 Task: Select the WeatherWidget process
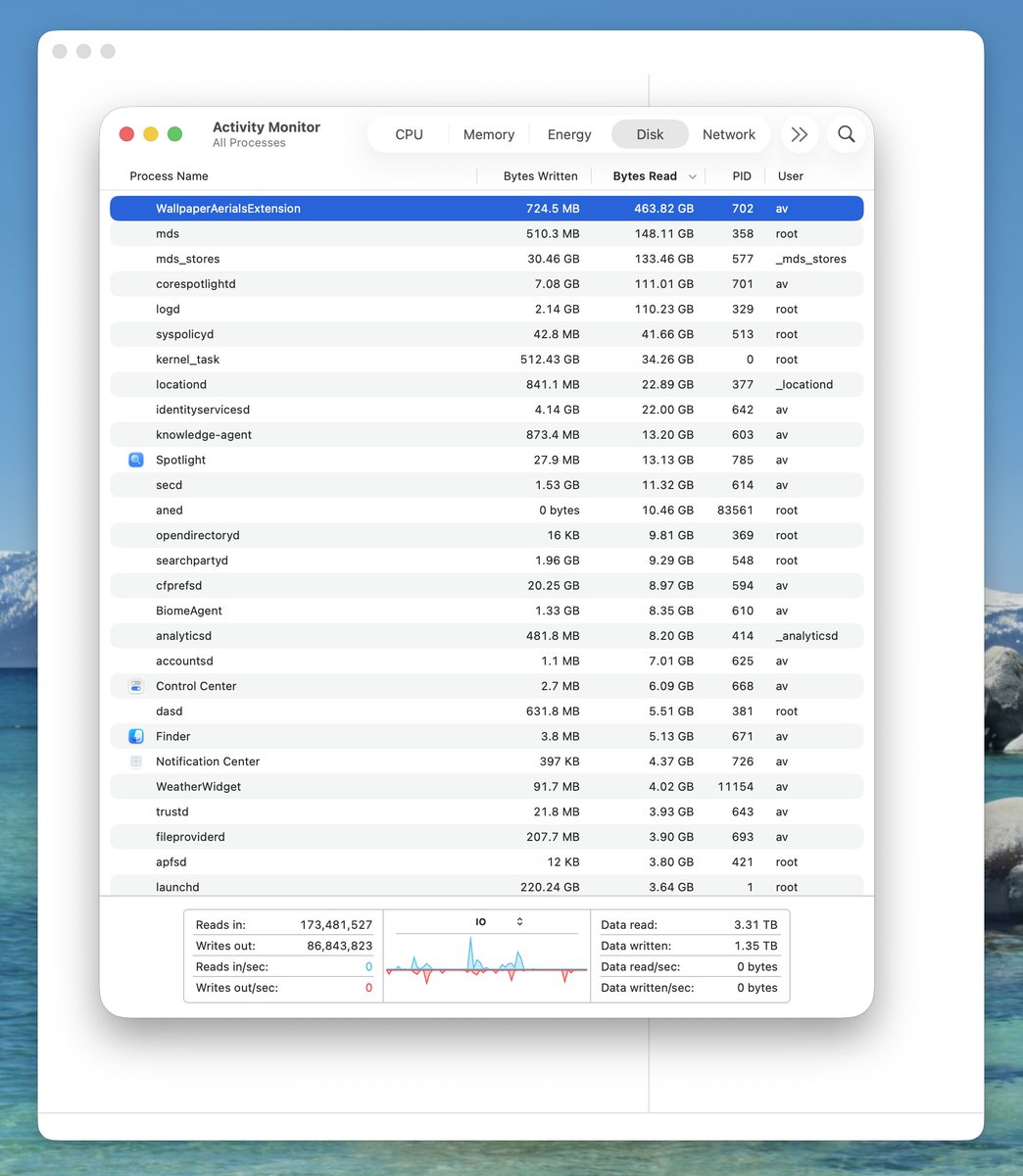pos(486,787)
